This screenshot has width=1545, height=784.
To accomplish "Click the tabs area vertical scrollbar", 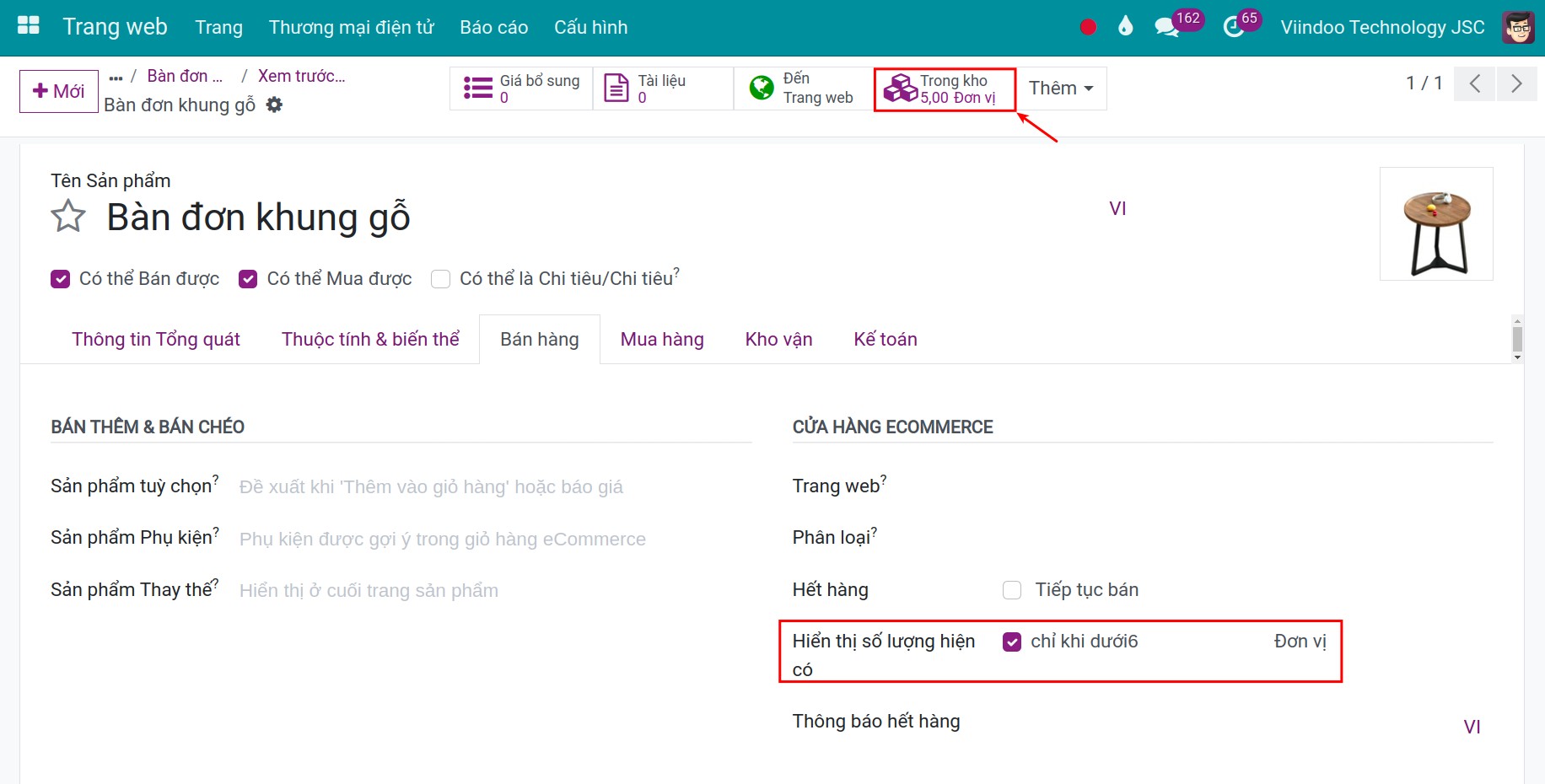I will pyautogui.click(x=1517, y=339).
